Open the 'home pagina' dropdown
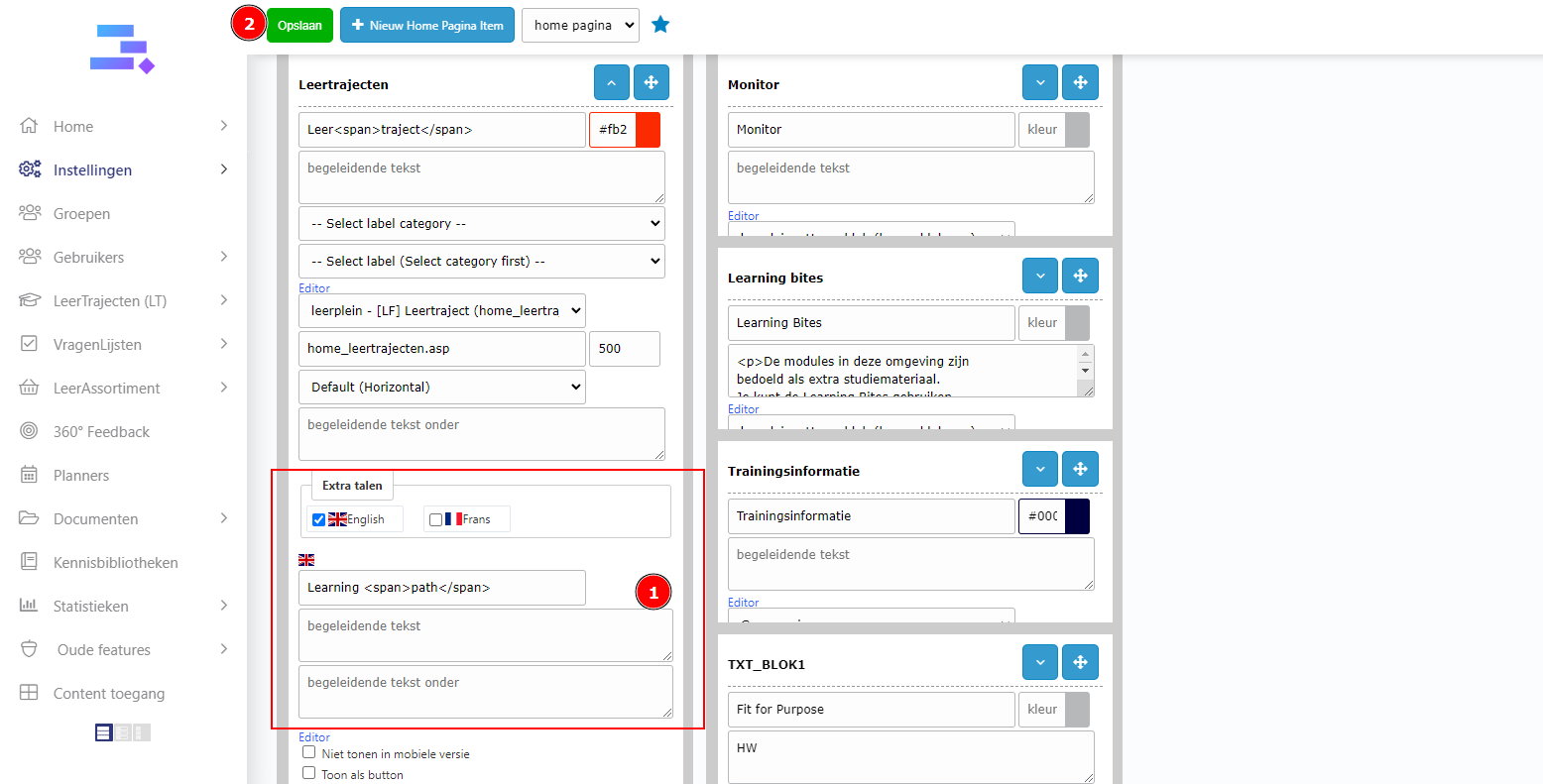Screen dimensions: 1543x784 [x=580, y=26]
